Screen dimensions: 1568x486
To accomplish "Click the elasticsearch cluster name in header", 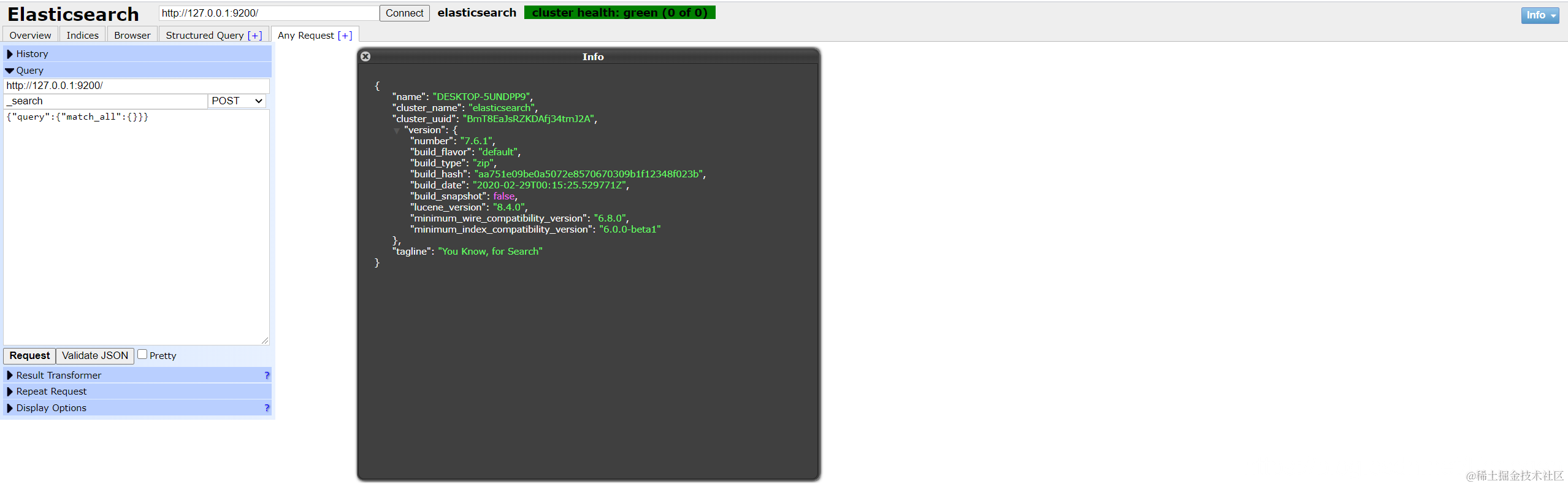I will [477, 13].
